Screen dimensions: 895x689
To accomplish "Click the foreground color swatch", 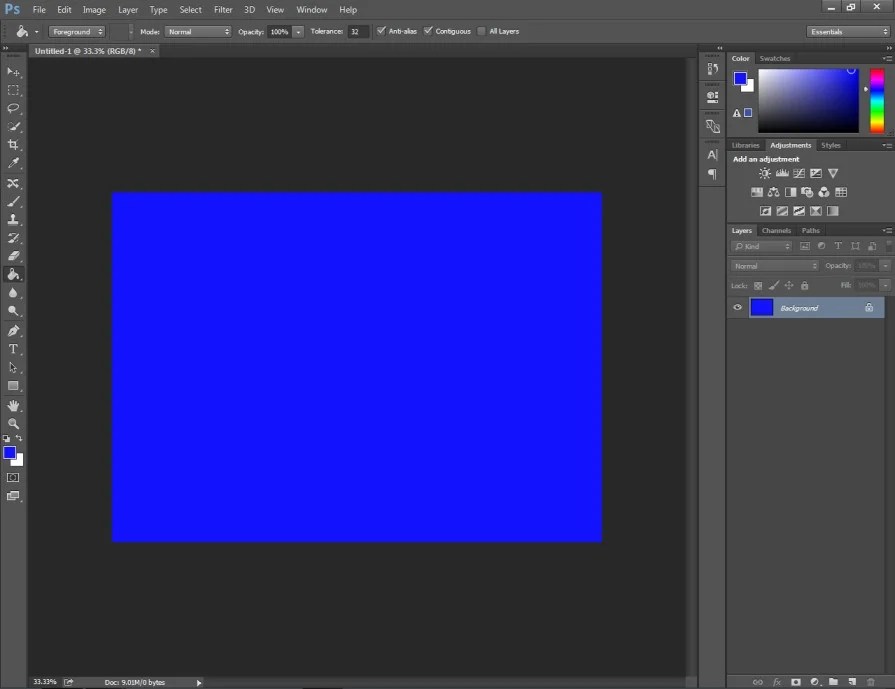I will [10, 453].
